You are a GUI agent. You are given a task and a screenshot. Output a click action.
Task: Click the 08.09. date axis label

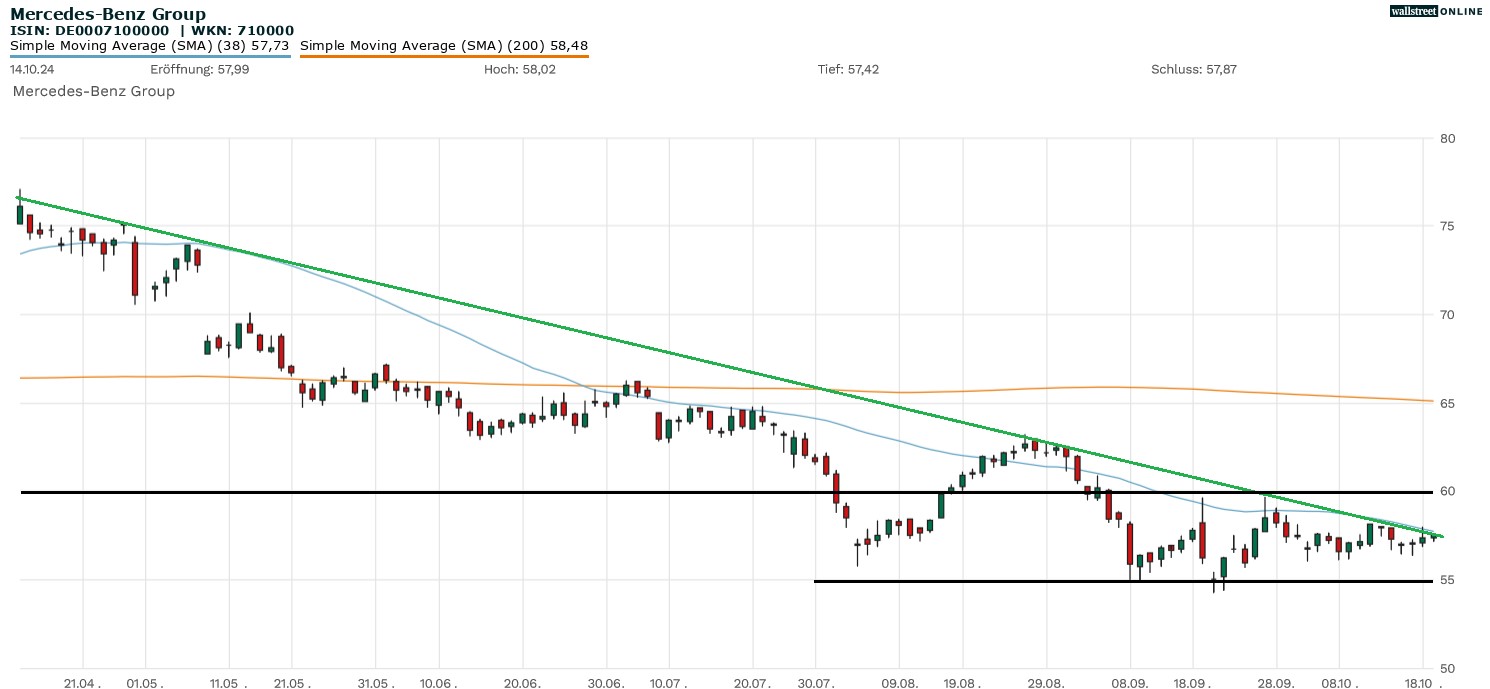coord(1130,685)
